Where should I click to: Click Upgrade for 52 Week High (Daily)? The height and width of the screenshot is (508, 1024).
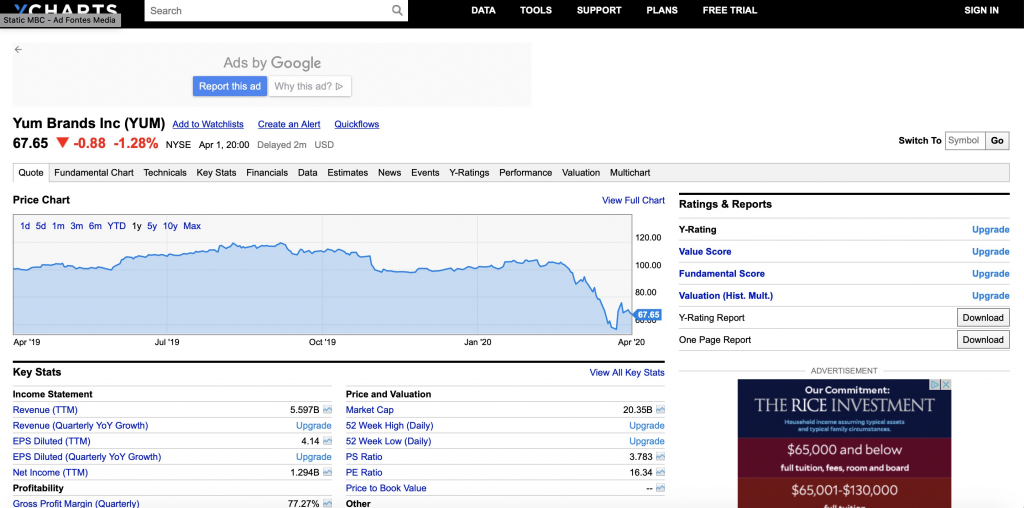(x=647, y=426)
